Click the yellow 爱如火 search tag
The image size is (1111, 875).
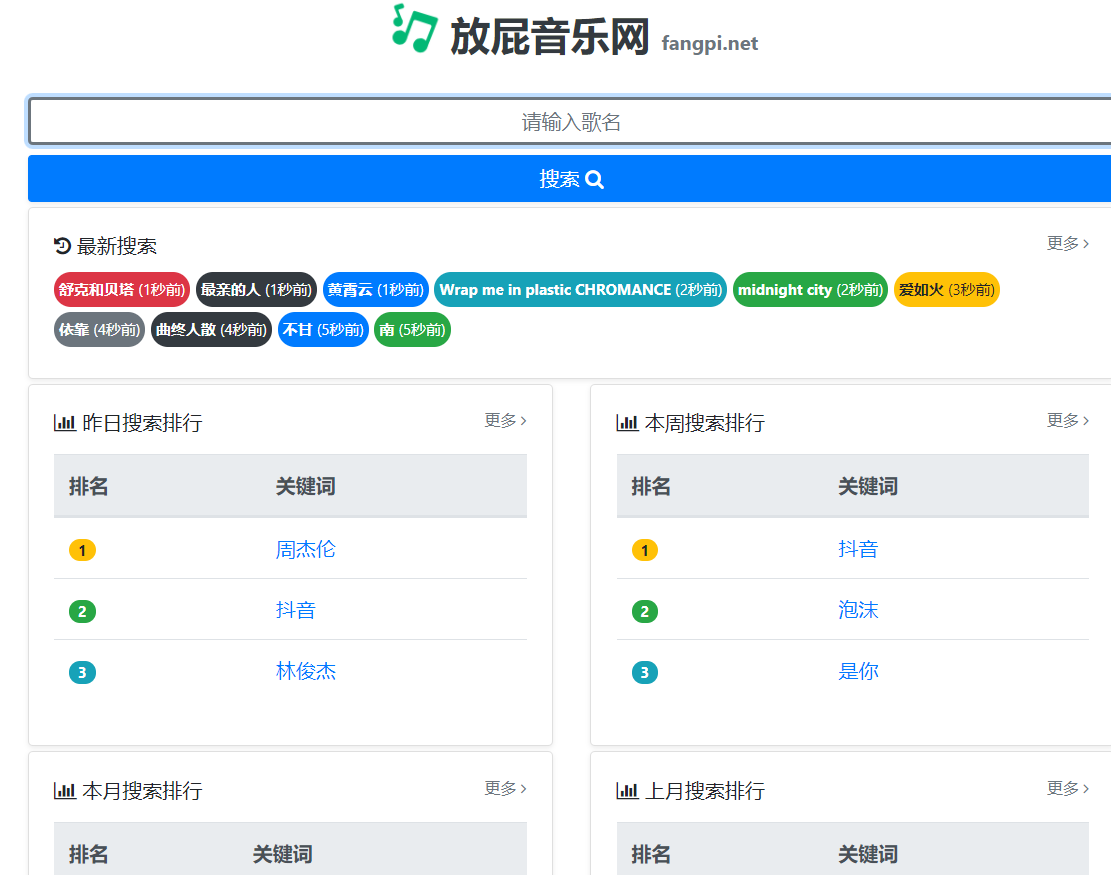pyautogui.click(x=946, y=290)
